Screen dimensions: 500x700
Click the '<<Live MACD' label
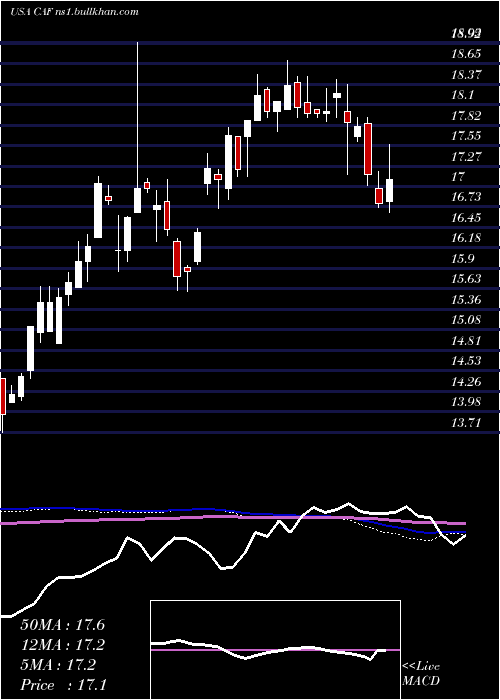pos(421,673)
